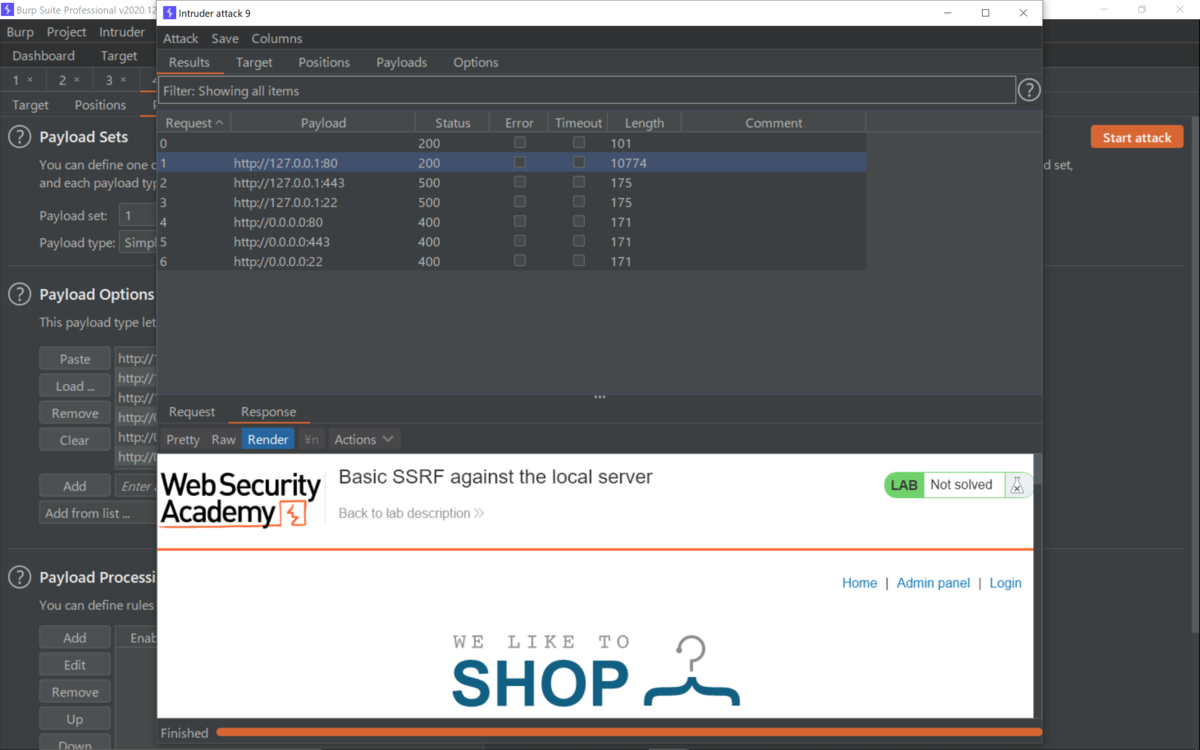Toggle Error checkbox for http://127.0.0.1:443 row
The image size is (1200, 750).
(519, 182)
